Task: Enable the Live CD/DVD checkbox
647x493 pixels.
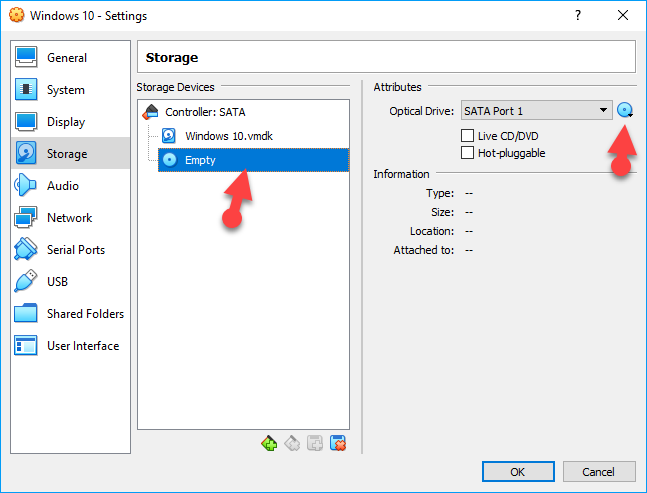Action: [x=467, y=135]
